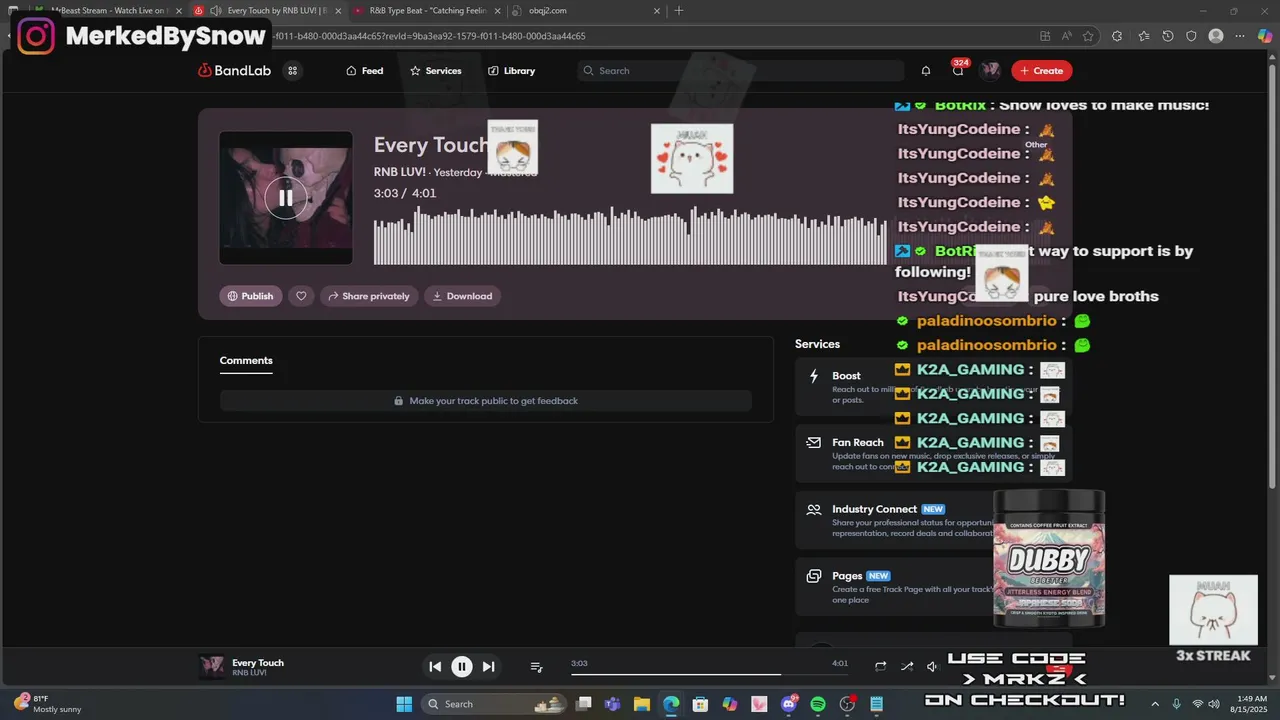The width and height of the screenshot is (1280, 720).
Task: Select the Comments tab
Action: (x=246, y=361)
